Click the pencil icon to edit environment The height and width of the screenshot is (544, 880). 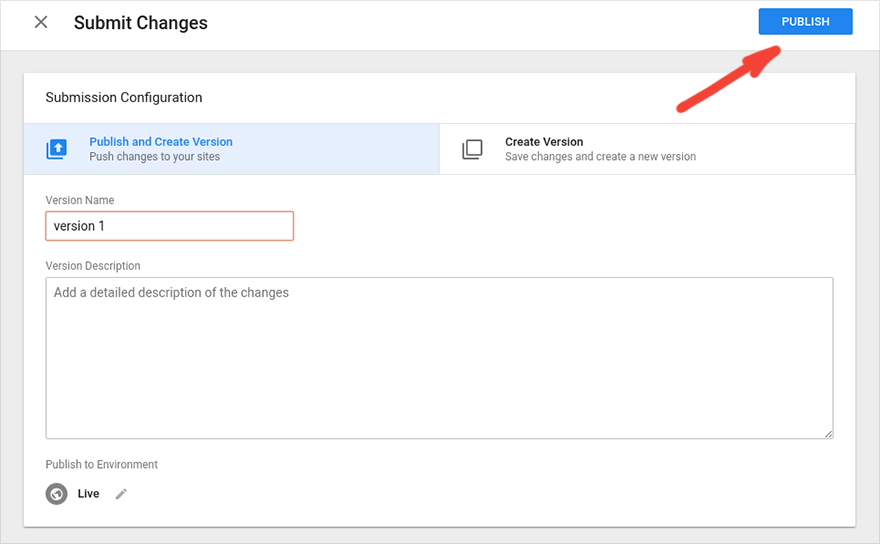click(x=121, y=494)
